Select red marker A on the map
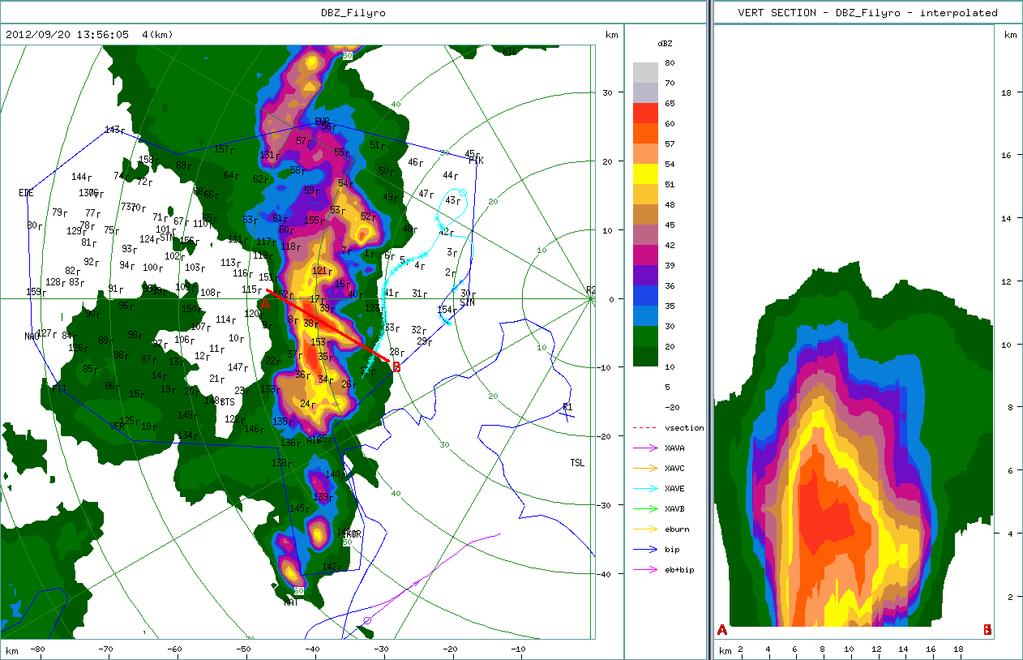The width and height of the screenshot is (1023, 660). [265, 304]
